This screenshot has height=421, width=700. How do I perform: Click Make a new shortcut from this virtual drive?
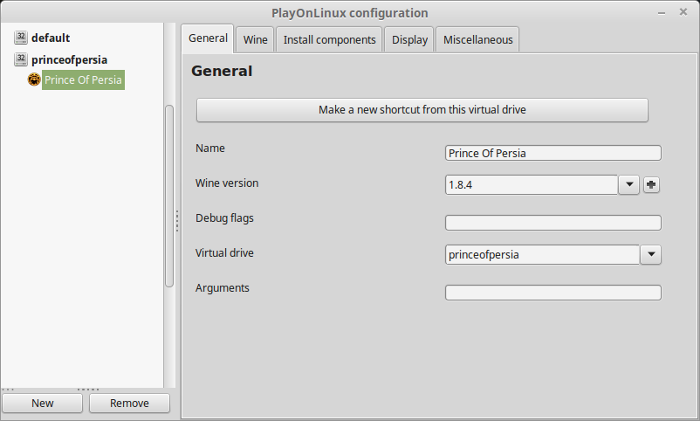(422, 110)
